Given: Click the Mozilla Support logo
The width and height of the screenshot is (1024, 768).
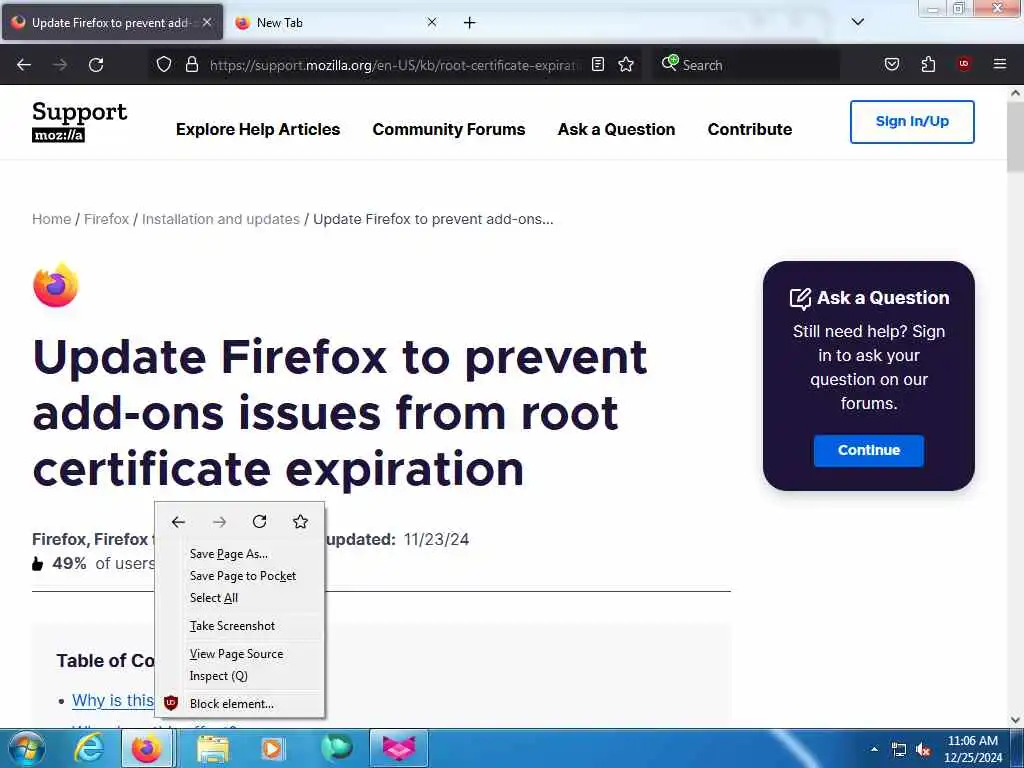Looking at the screenshot, I should [79, 121].
